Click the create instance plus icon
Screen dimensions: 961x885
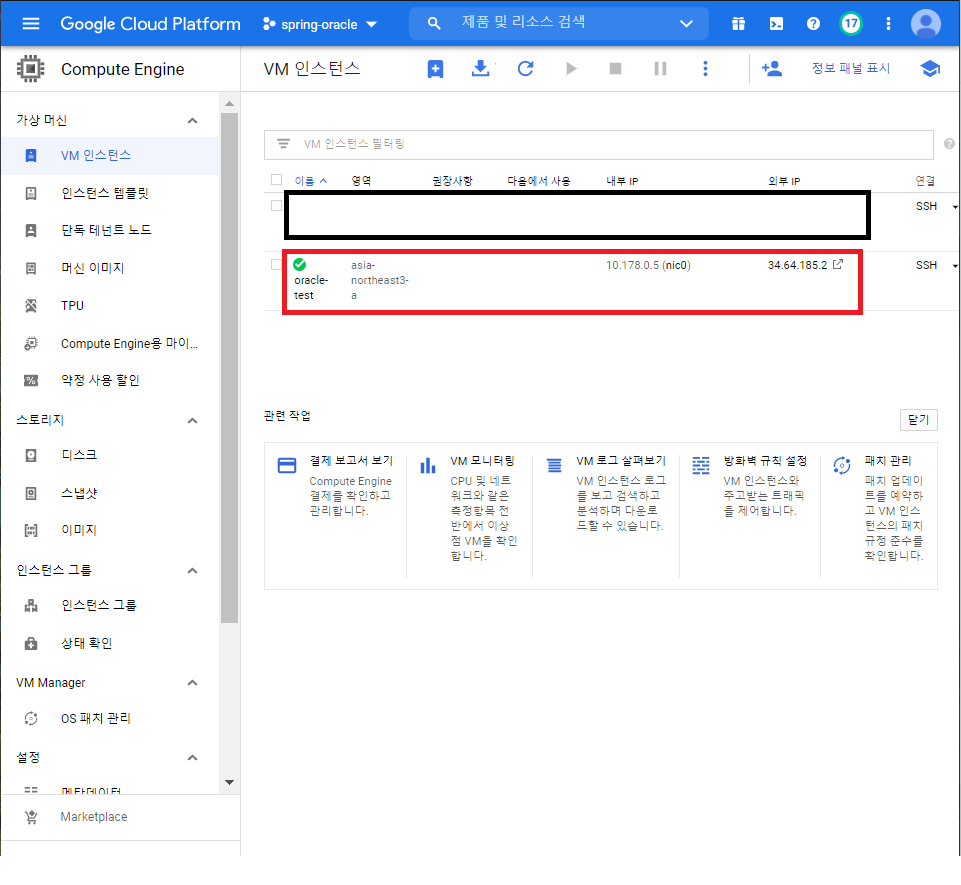pos(435,69)
